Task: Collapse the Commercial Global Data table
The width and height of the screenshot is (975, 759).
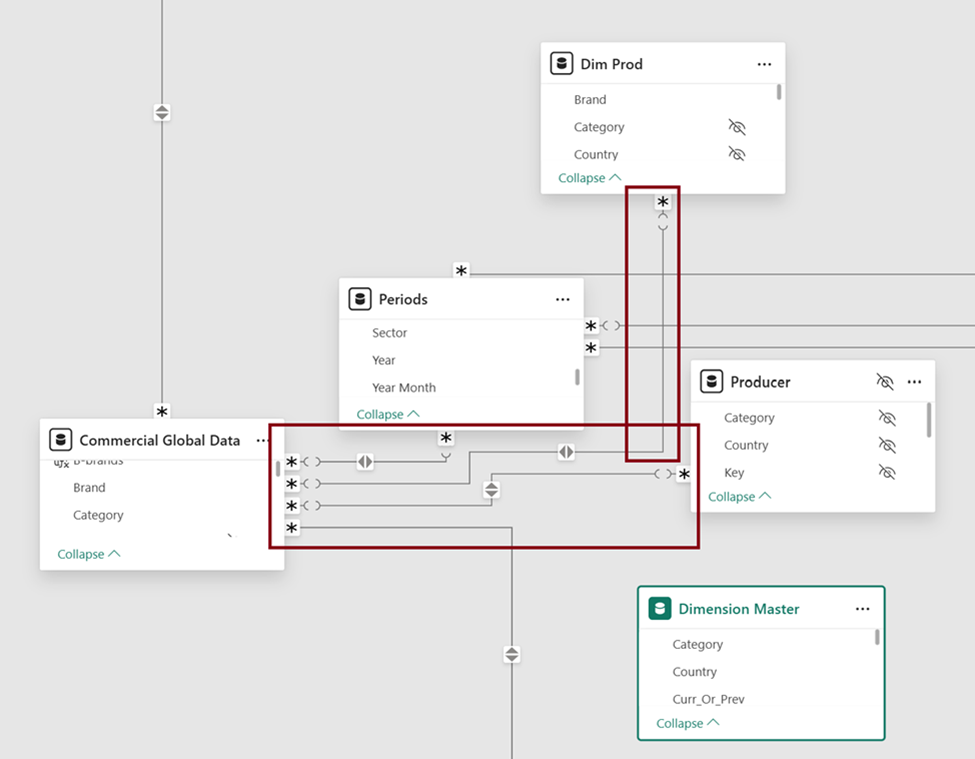Action: tap(88, 554)
